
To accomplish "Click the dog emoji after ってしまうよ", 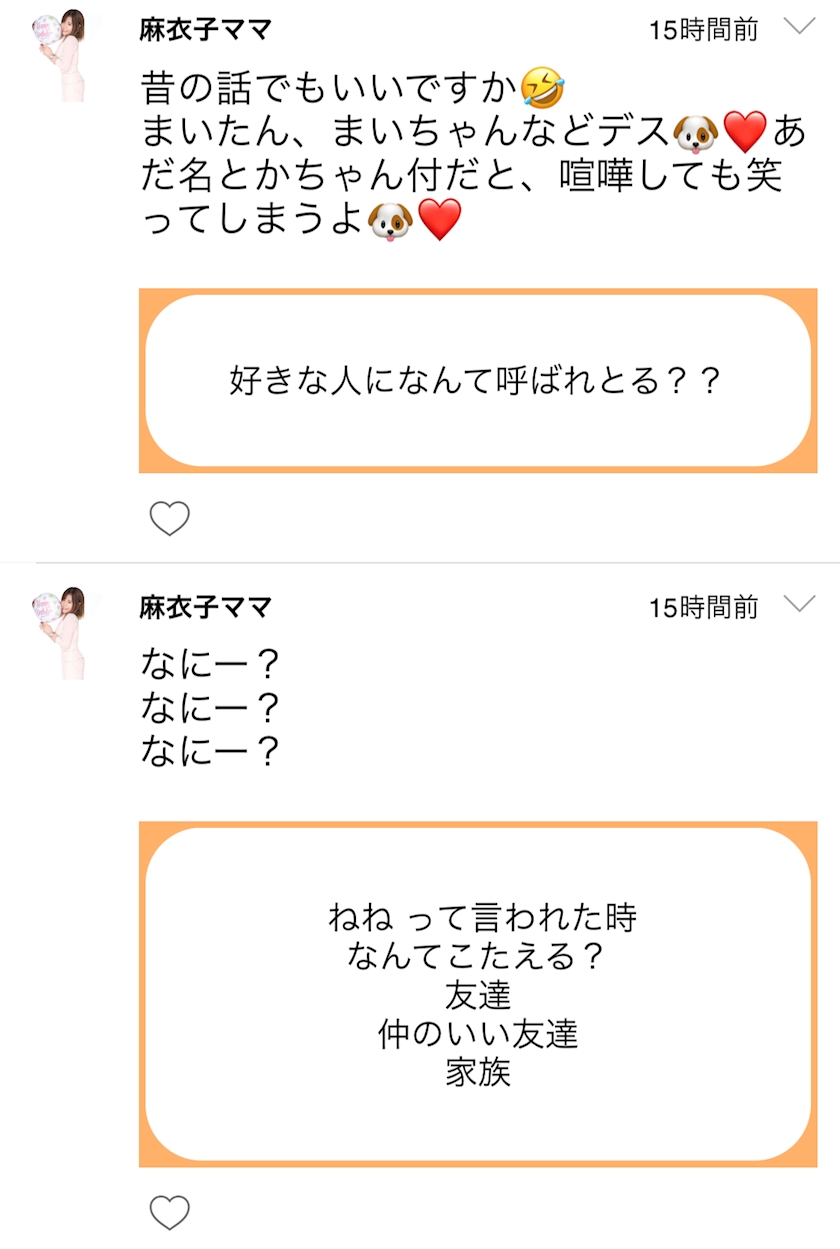I will (391, 219).
